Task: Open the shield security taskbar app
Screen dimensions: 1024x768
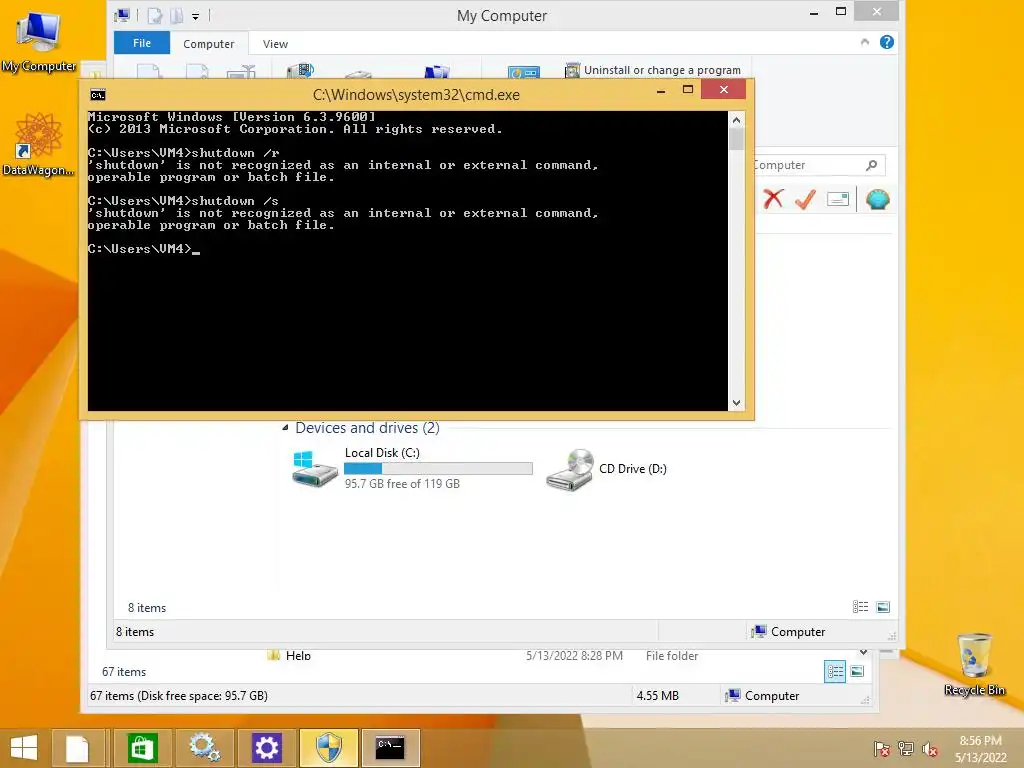Action: click(x=328, y=748)
